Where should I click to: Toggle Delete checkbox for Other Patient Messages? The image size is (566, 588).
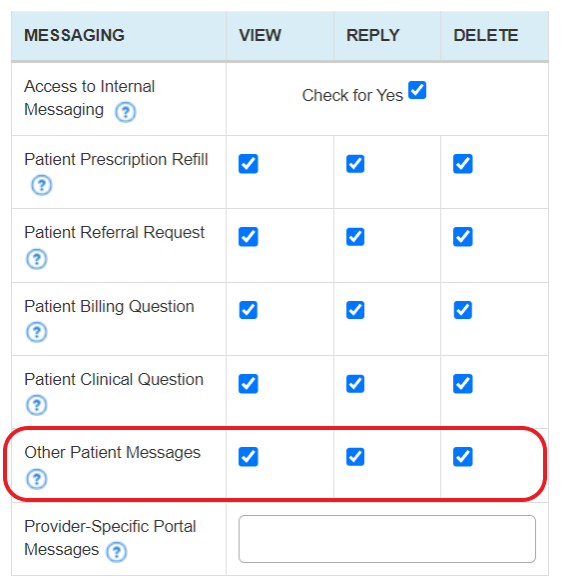463,456
